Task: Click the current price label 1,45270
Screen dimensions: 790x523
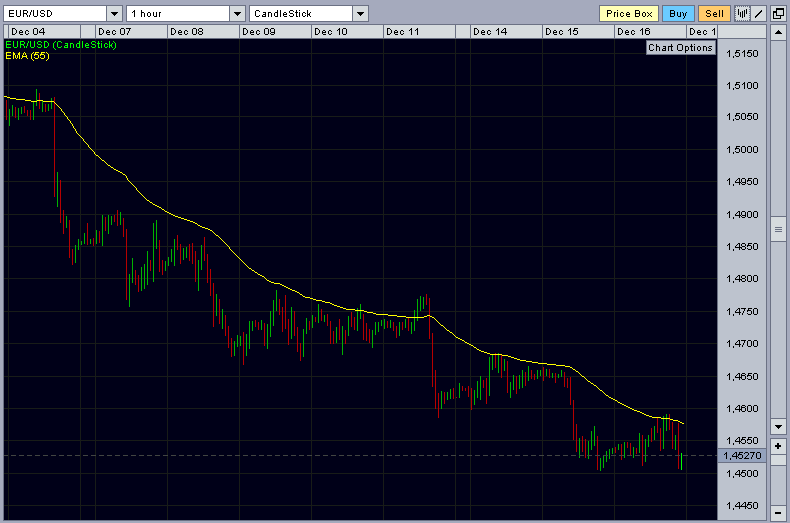Action: click(x=742, y=455)
